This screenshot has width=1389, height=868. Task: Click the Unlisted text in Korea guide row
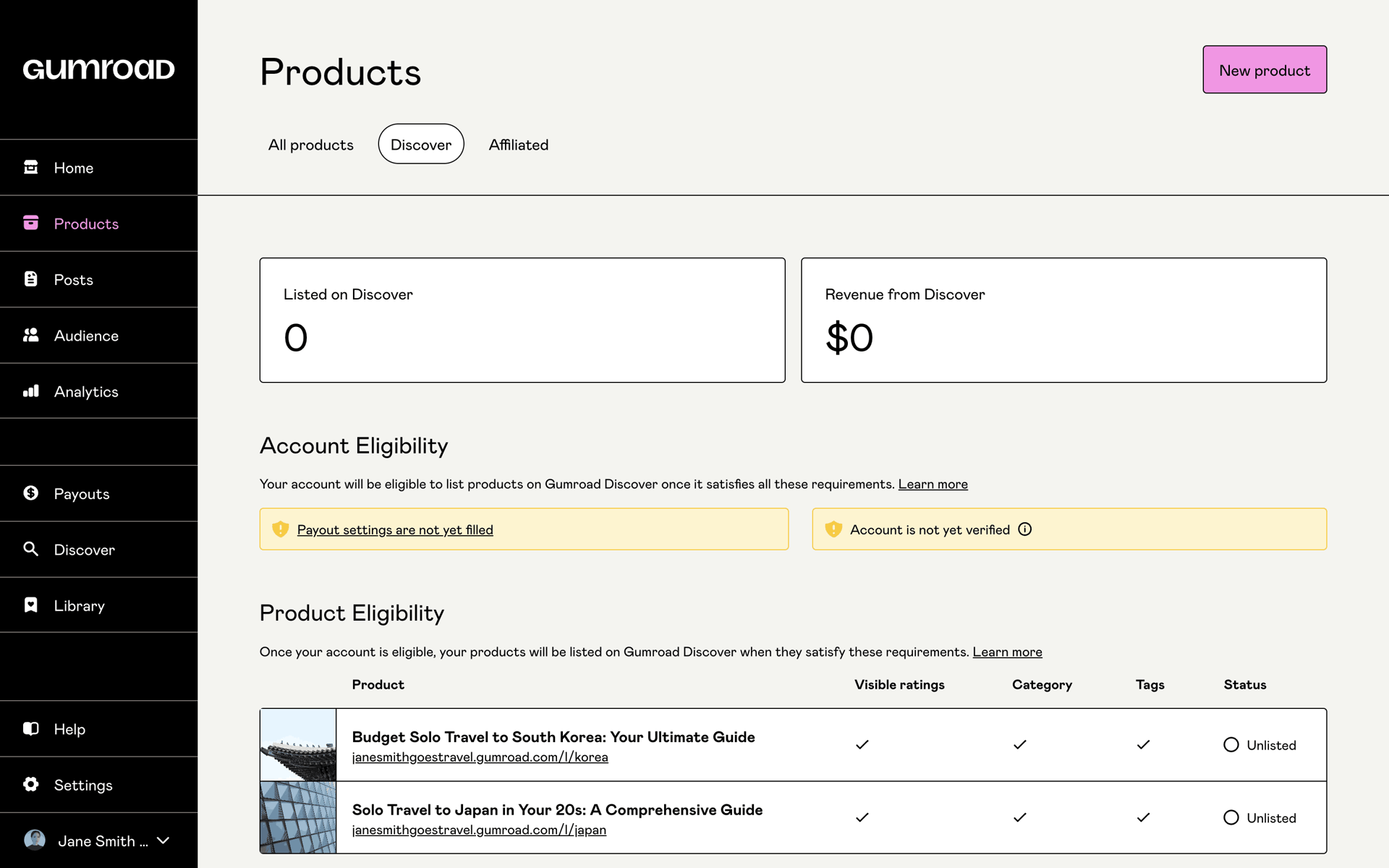[1271, 745]
